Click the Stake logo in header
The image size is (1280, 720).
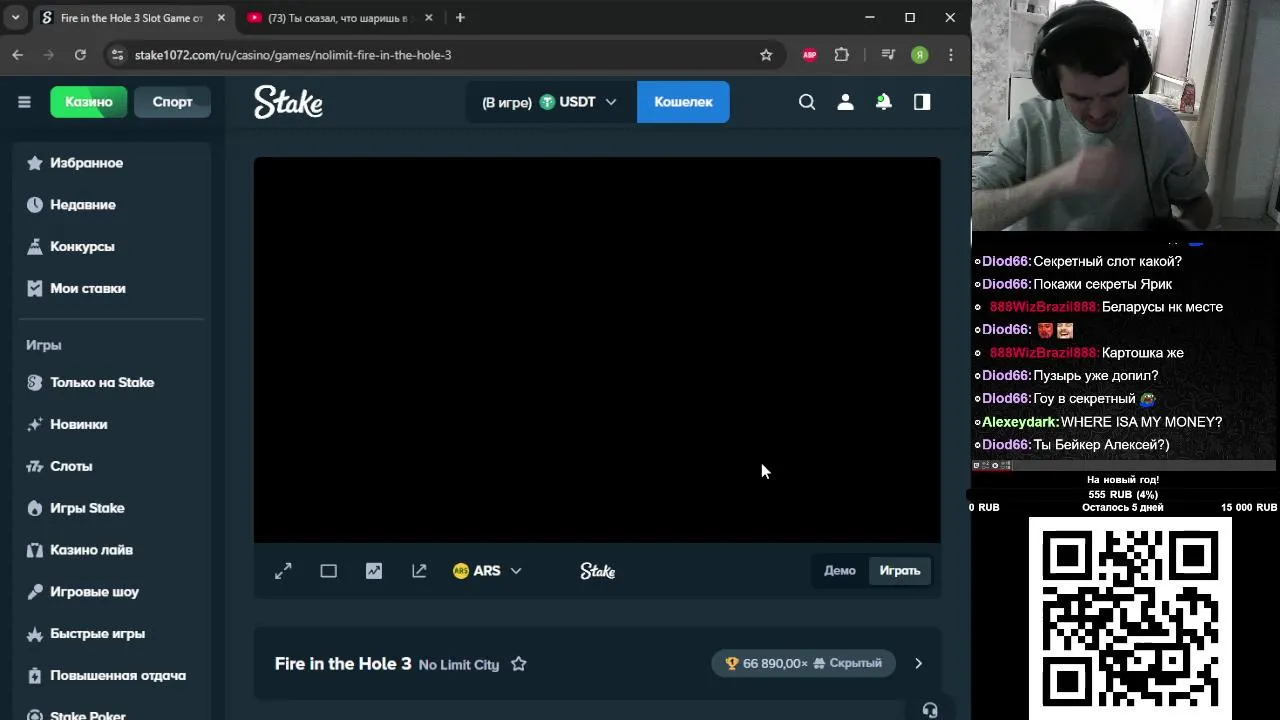(x=288, y=102)
